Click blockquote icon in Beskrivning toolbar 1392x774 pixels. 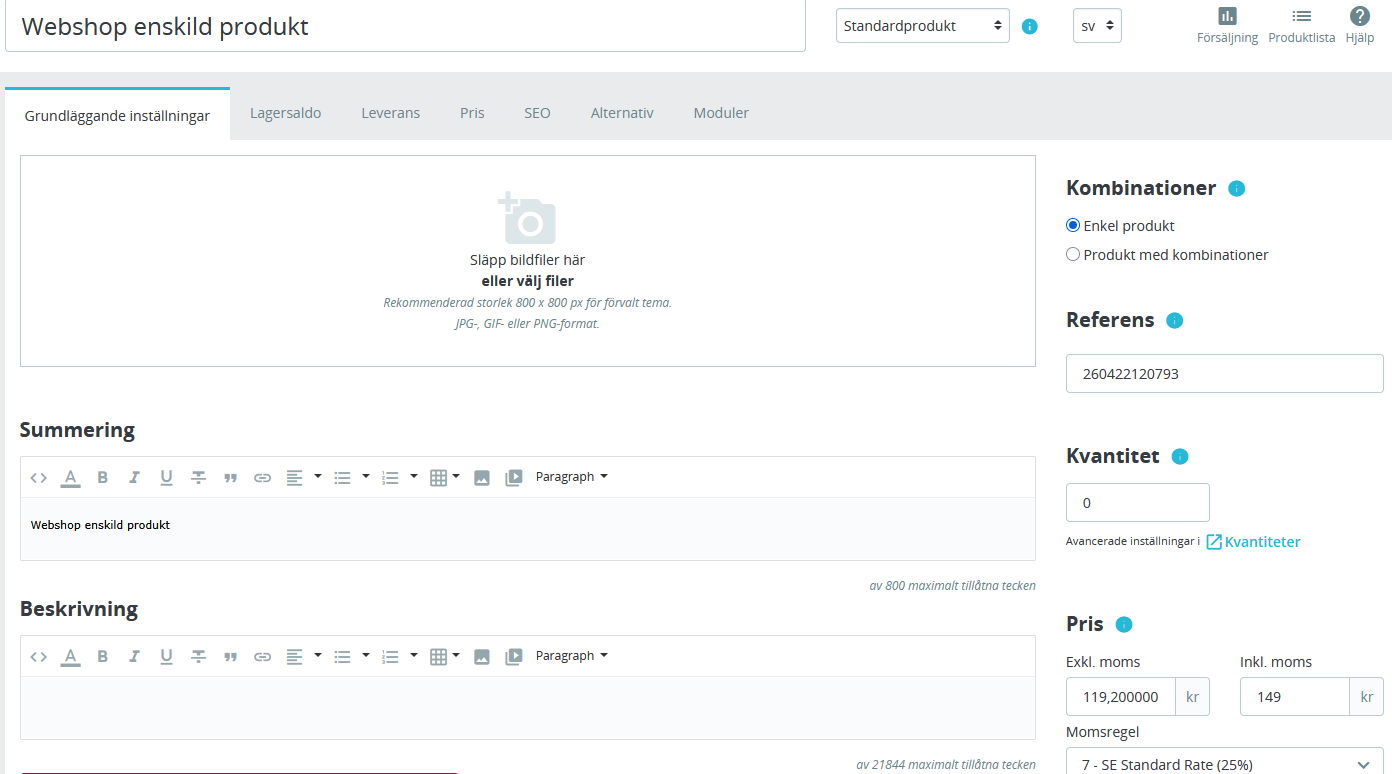click(230, 657)
